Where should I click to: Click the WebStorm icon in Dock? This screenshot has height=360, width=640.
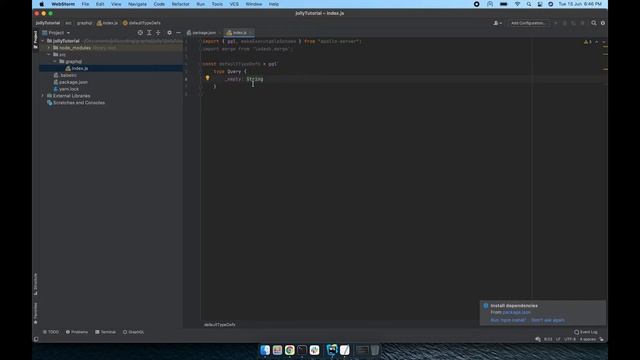click(332, 350)
